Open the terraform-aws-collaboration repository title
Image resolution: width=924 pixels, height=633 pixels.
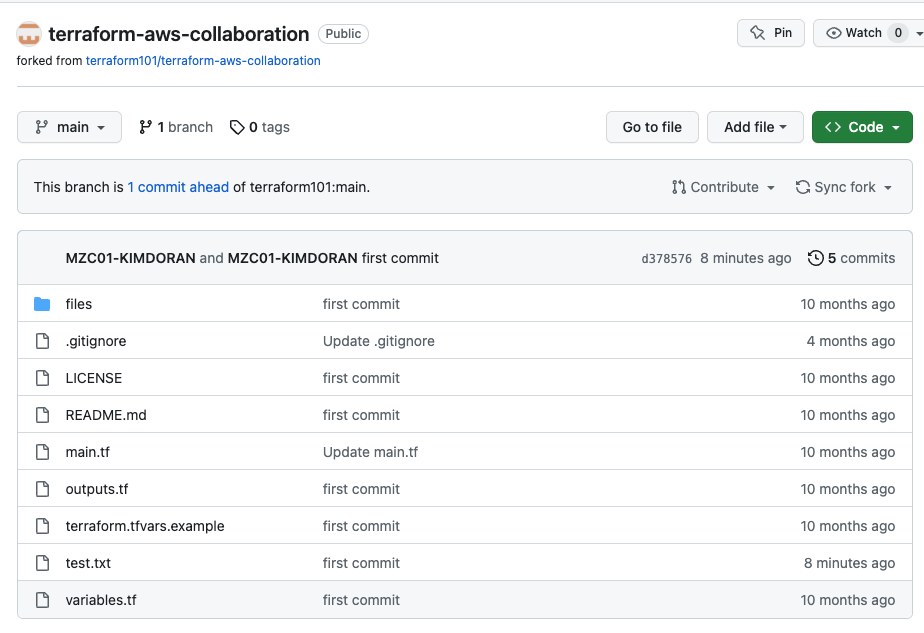(x=179, y=34)
